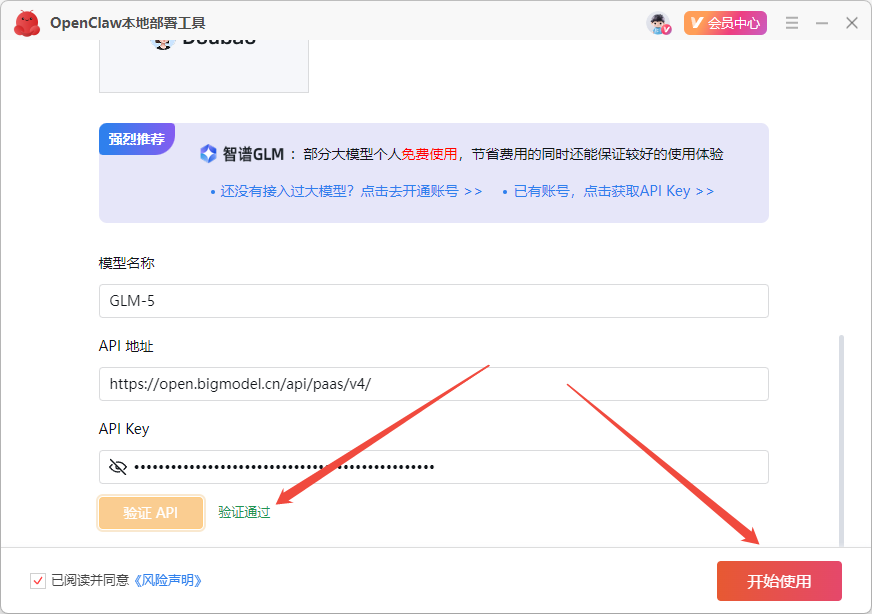Open the hamburger menu icon
The image size is (872, 614).
coord(791,22)
